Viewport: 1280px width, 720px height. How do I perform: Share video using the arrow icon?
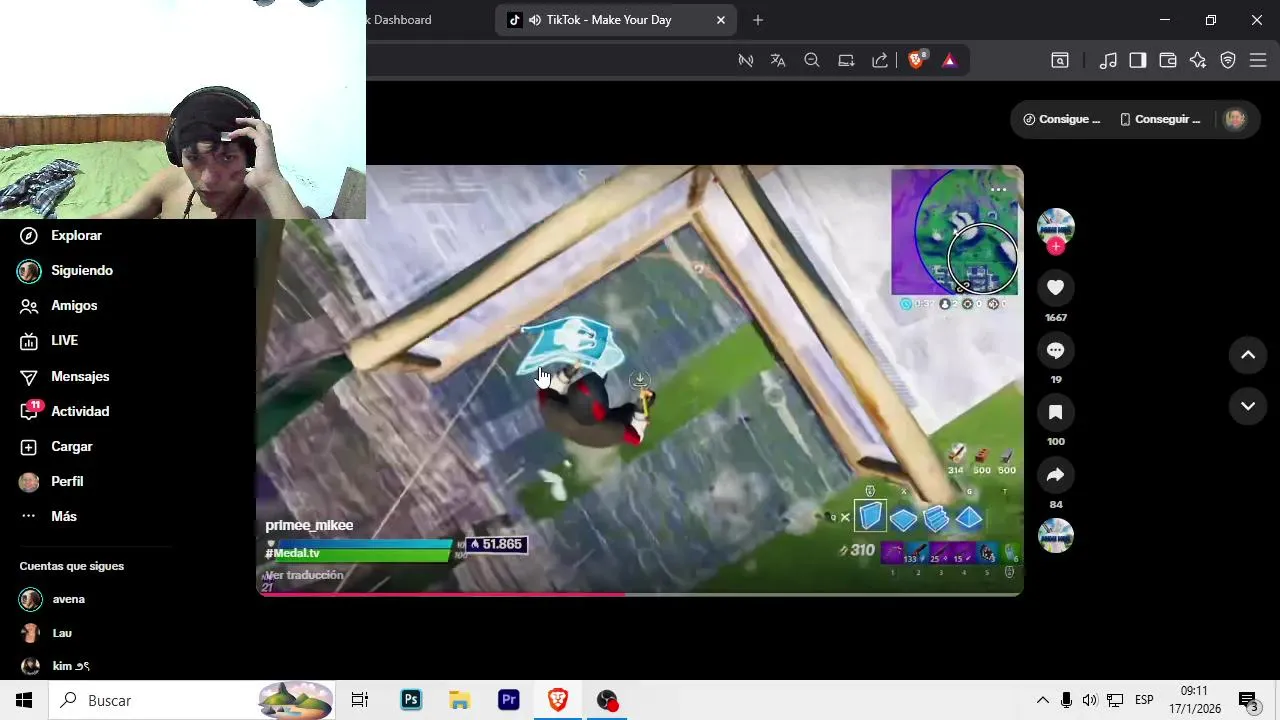click(1055, 475)
